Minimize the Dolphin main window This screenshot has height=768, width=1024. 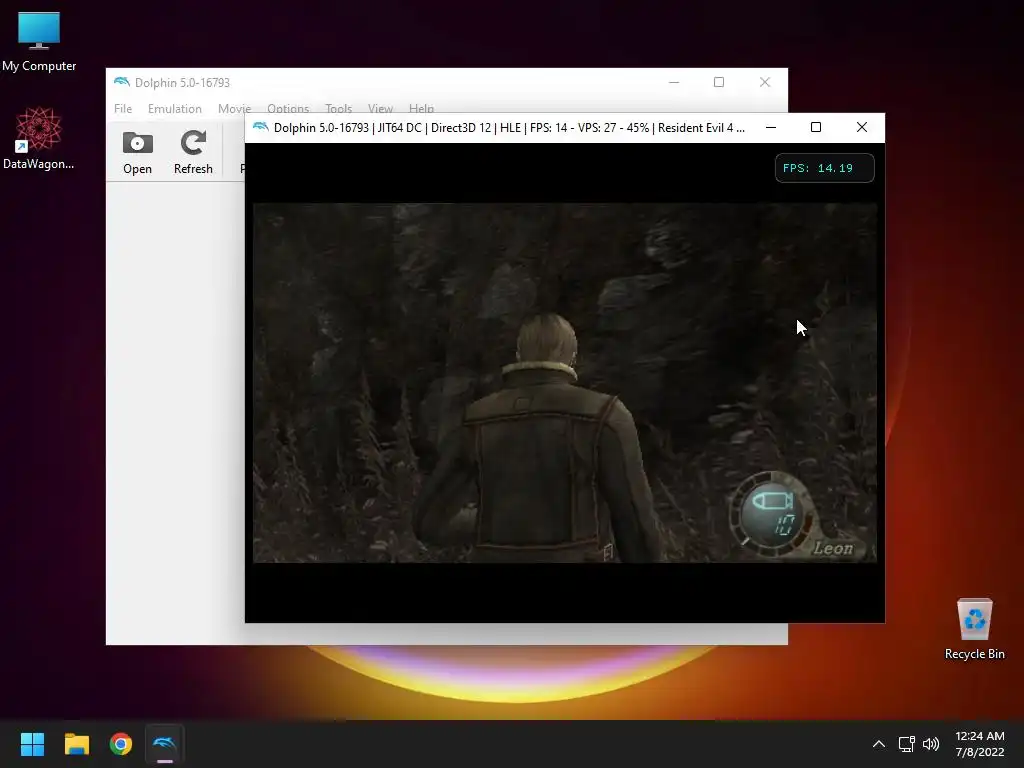pyautogui.click(x=674, y=82)
